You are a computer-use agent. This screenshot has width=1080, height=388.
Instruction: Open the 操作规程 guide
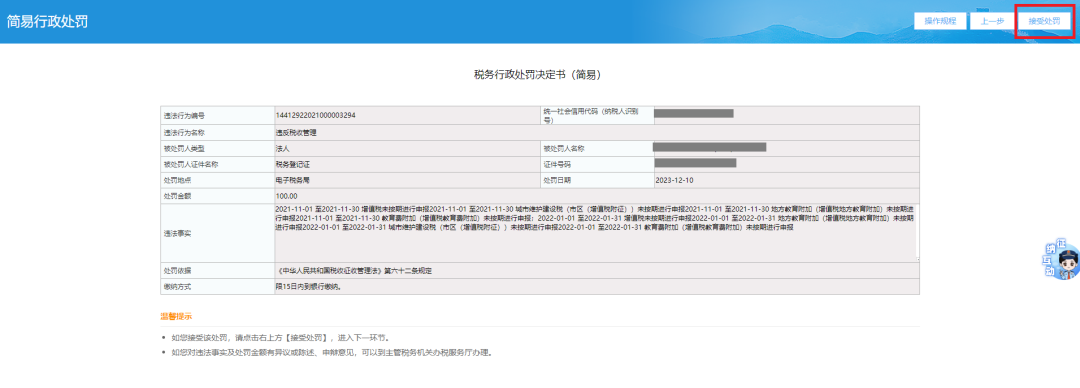pyautogui.click(x=940, y=21)
